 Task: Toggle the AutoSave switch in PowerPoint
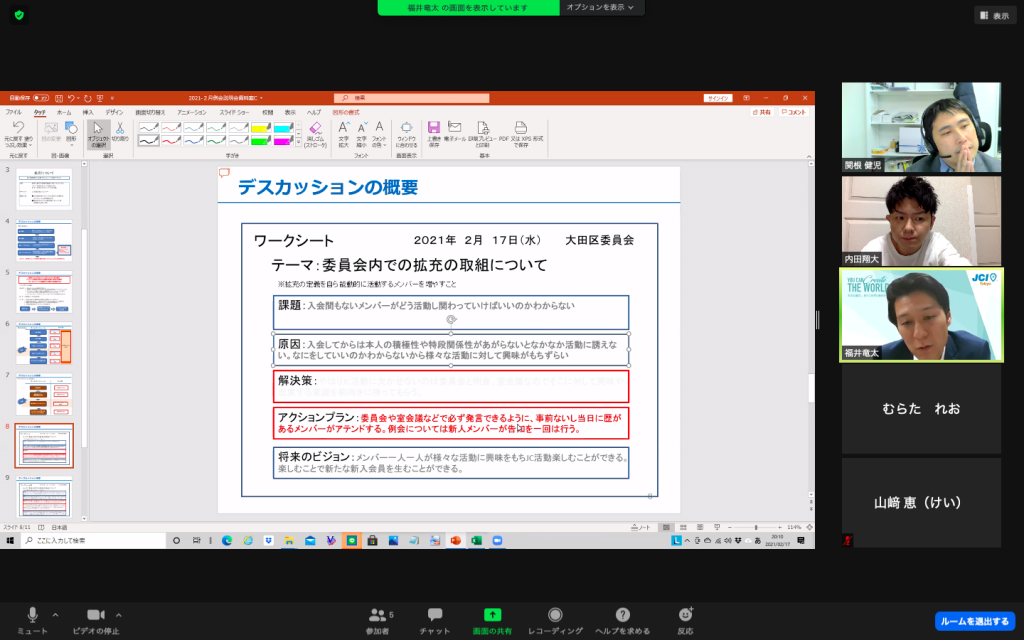(40, 98)
